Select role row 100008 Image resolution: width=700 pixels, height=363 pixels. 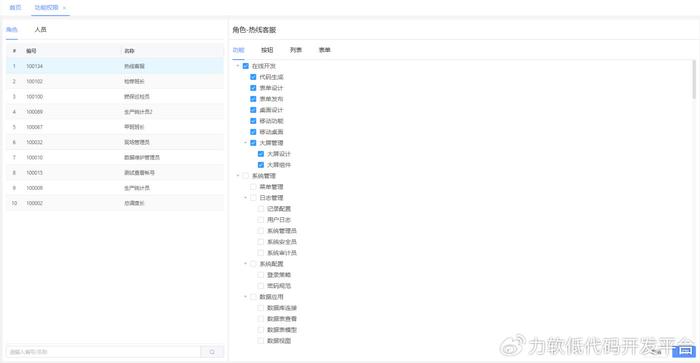pos(115,188)
